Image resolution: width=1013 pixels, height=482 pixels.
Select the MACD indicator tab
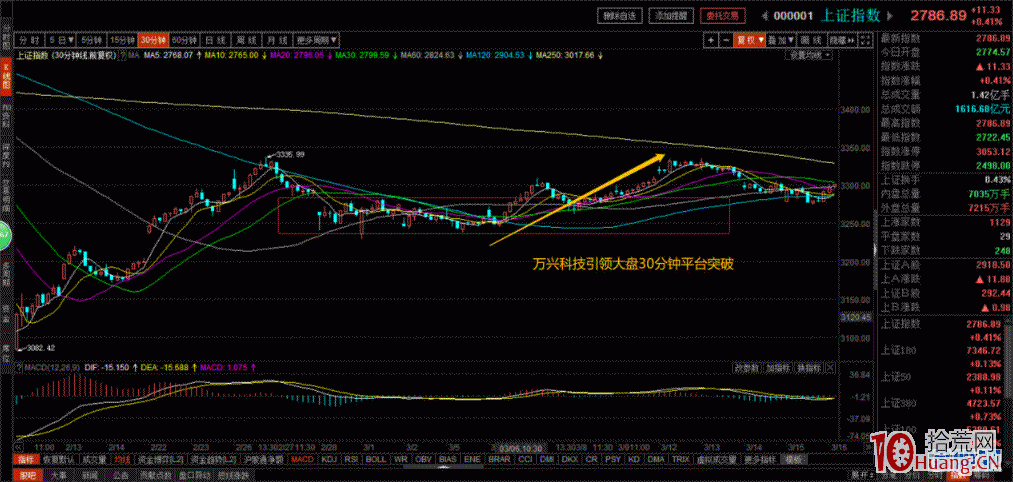tap(302, 459)
